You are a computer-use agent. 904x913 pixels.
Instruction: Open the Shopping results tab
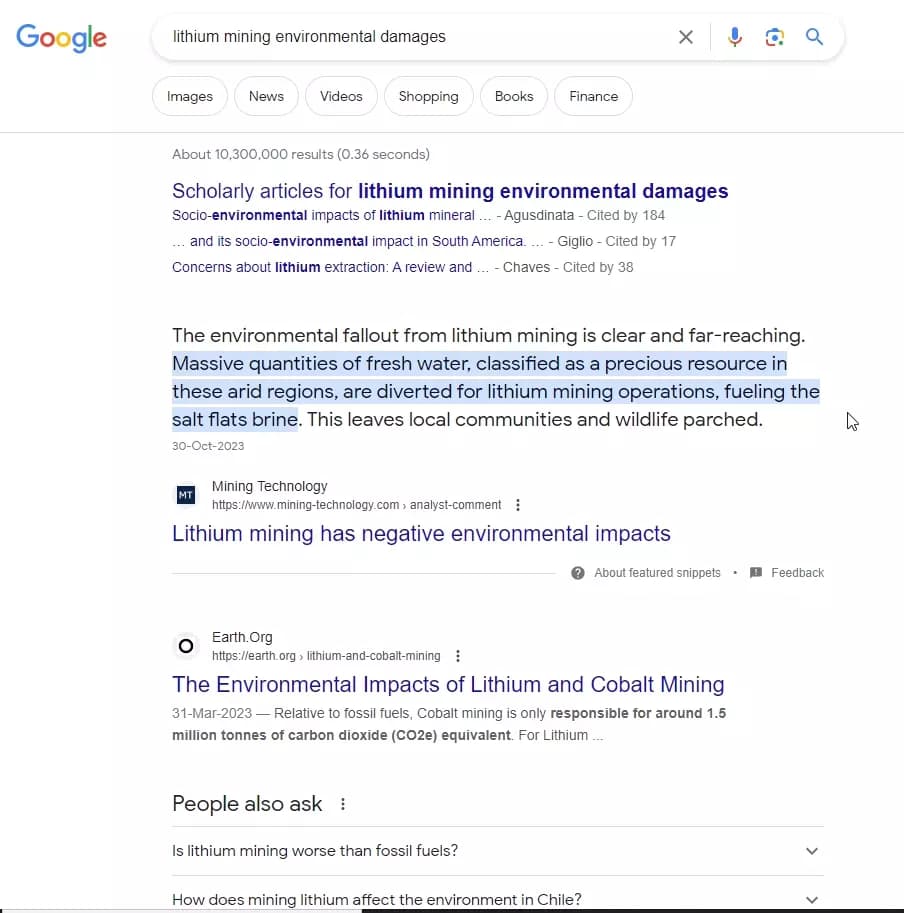(428, 96)
